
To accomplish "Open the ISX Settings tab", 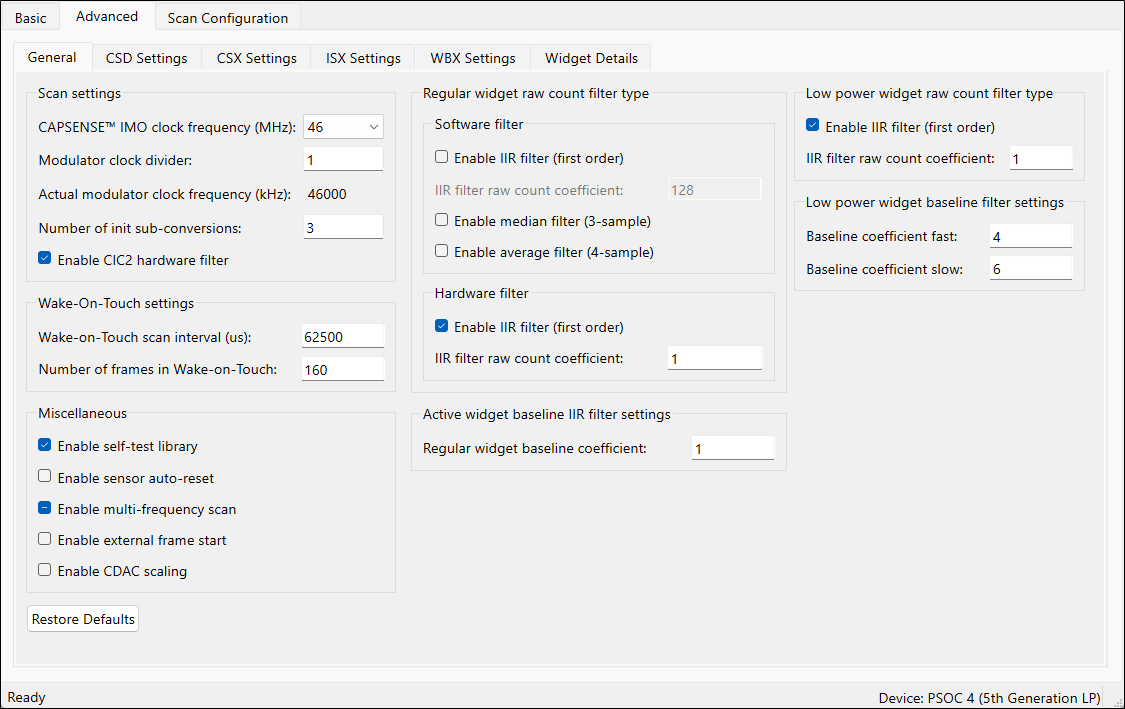I will pos(363,58).
